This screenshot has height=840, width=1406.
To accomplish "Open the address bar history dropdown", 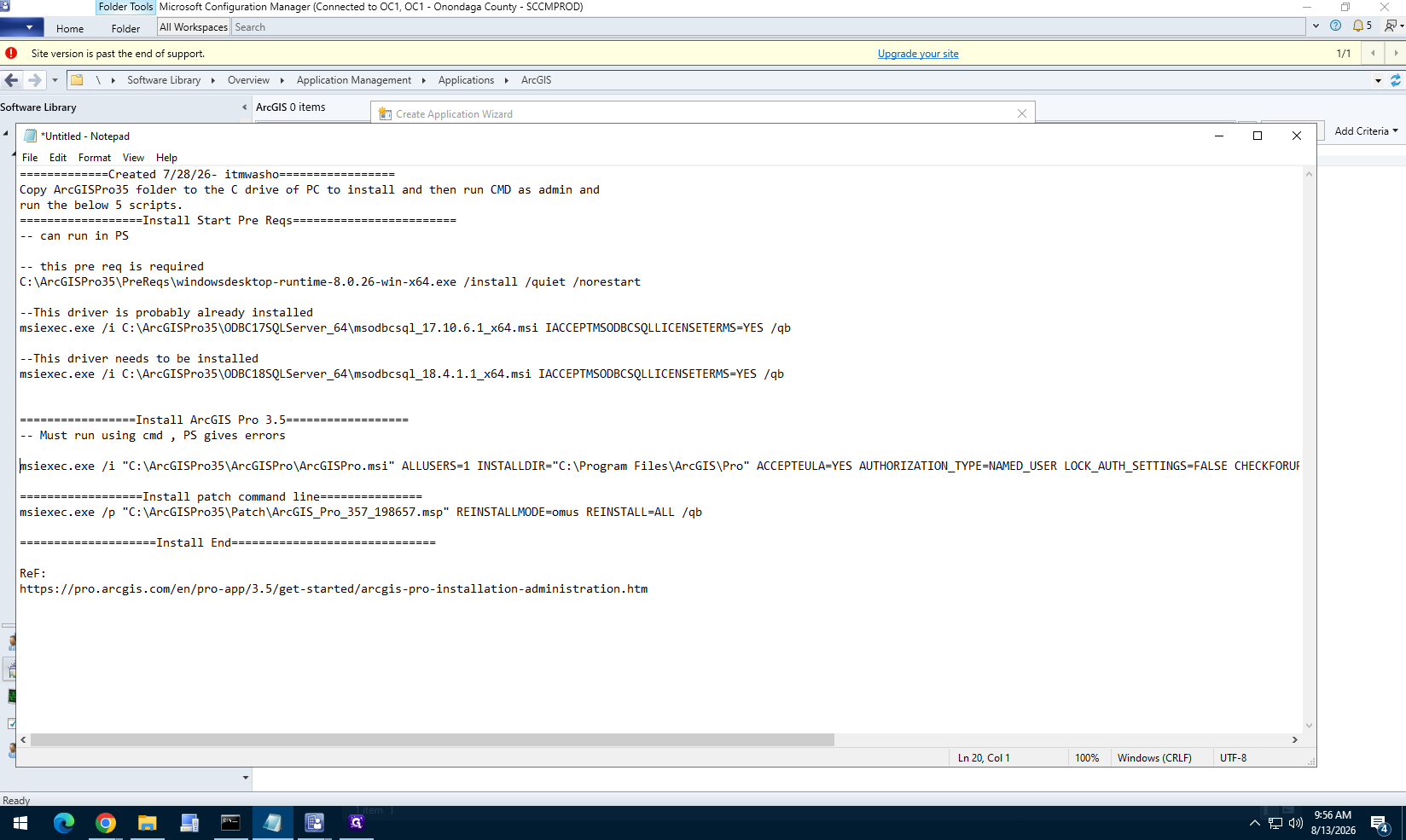I will (x=1378, y=80).
